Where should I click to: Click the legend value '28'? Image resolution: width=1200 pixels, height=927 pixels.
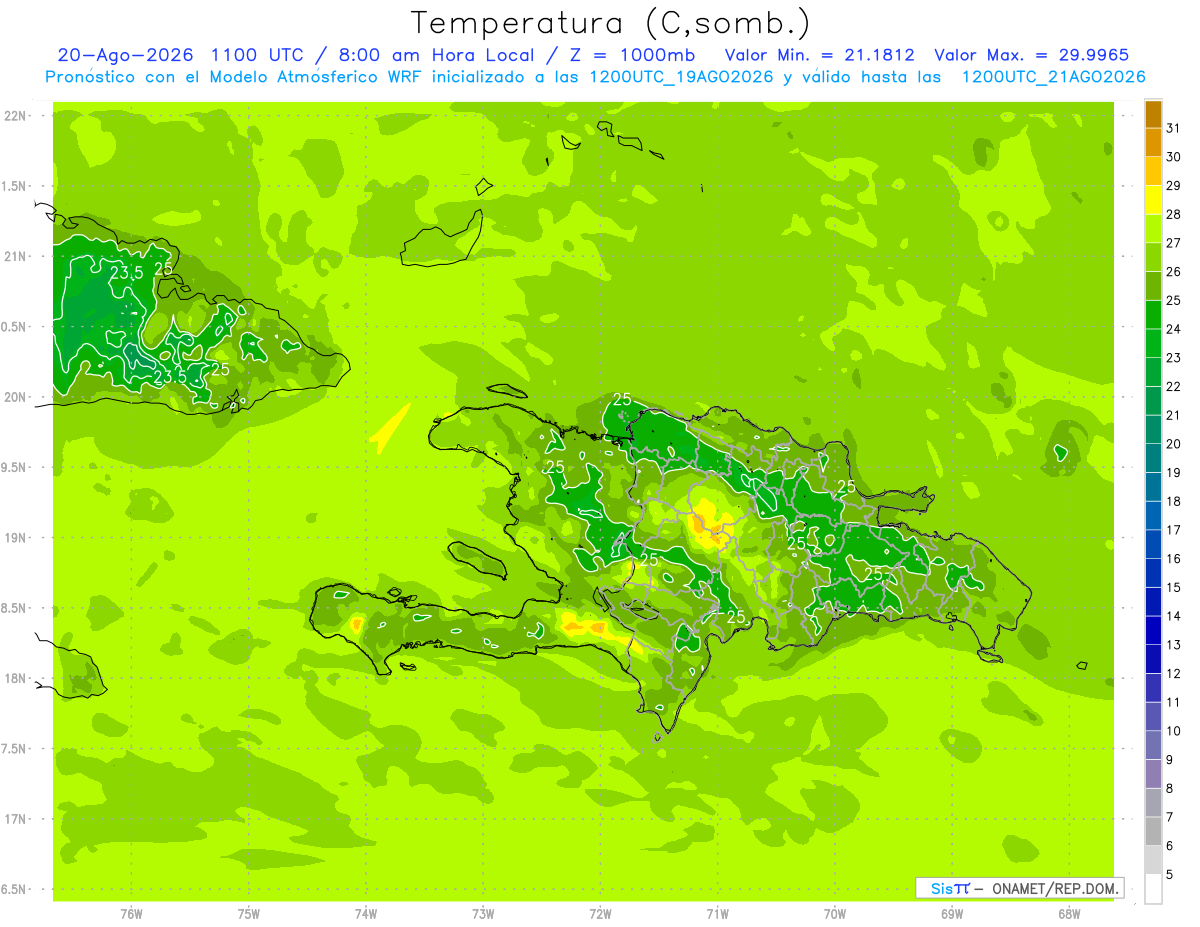(x=1174, y=214)
